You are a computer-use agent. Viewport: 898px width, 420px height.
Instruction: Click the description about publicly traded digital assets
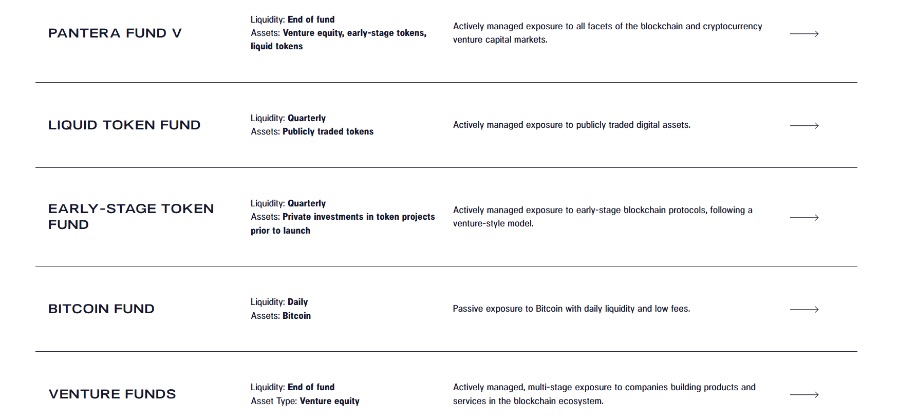(x=571, y=125)
